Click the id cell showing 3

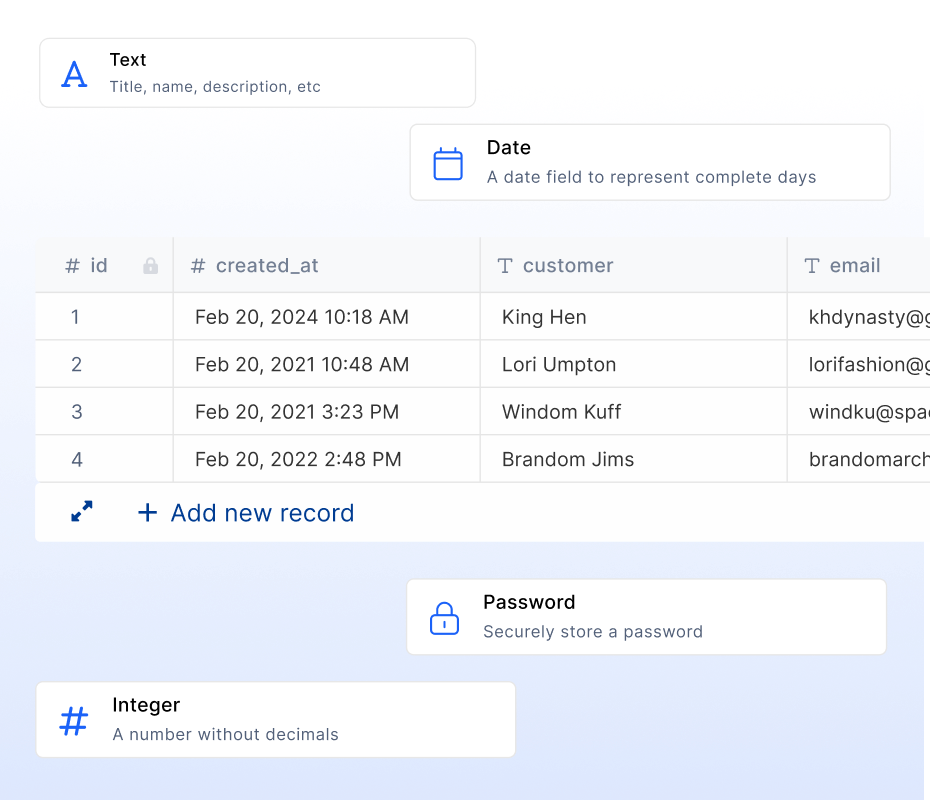click(77, 411)
